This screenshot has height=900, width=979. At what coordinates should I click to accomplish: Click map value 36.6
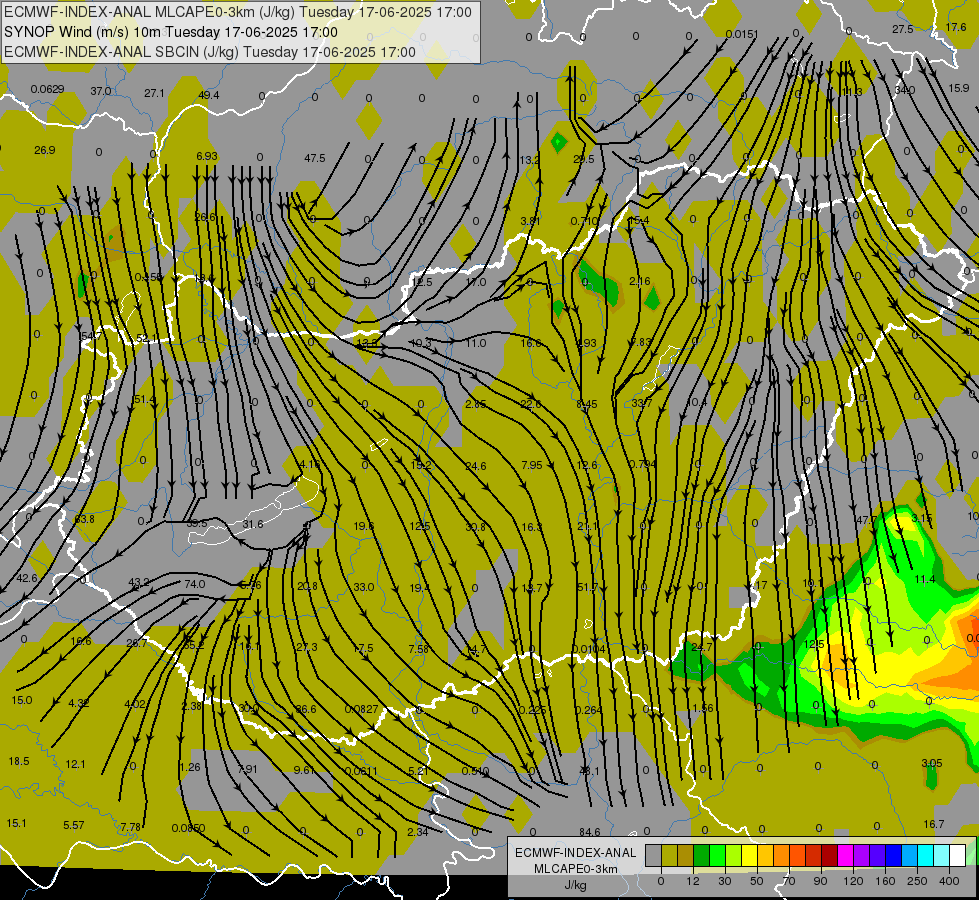click(306, 709)
